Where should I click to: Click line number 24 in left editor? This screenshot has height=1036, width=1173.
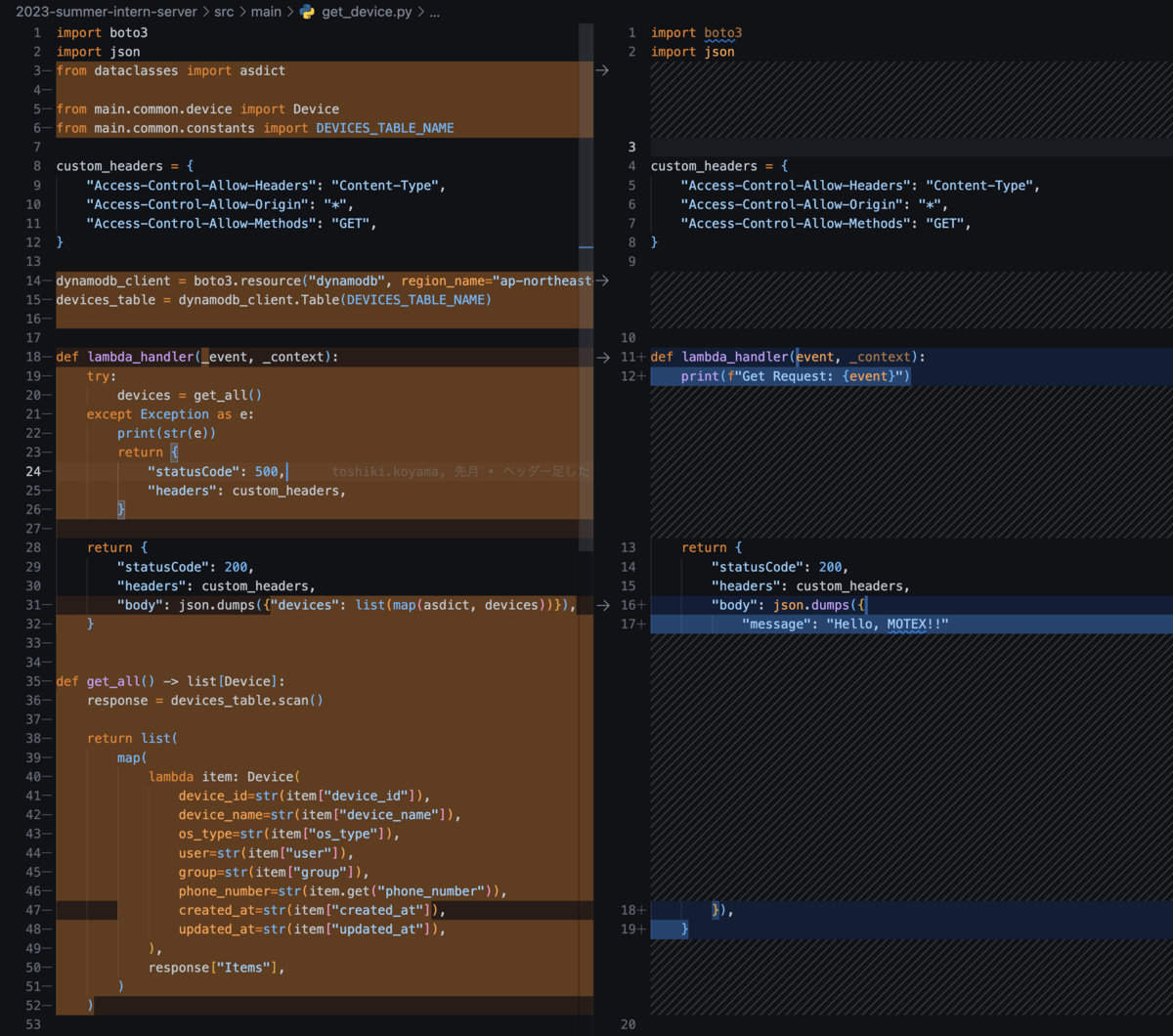point(34,471)
